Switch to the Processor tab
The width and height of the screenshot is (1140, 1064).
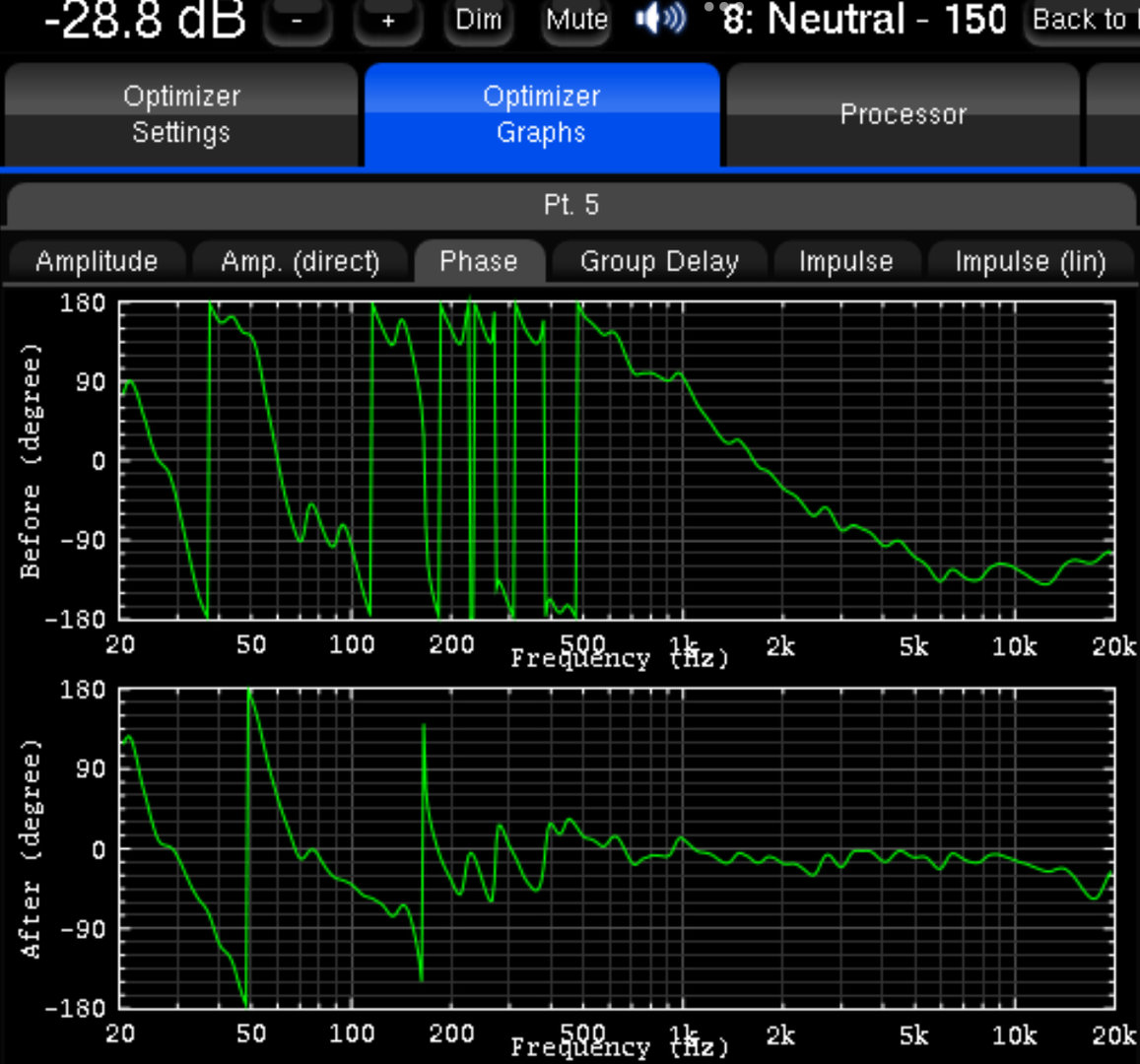(903, 115)
